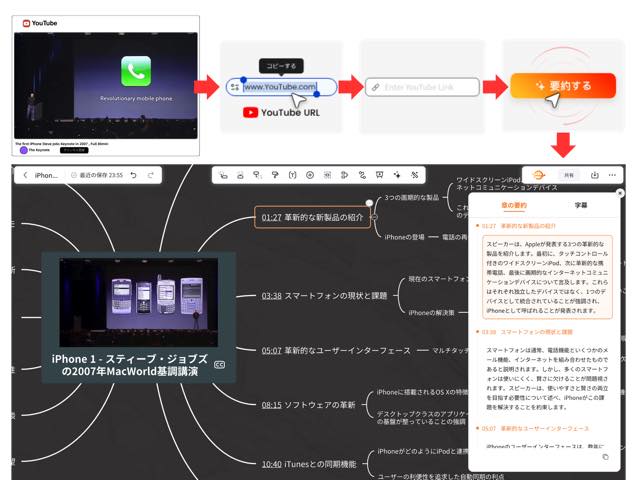Screen dimensions: 640x480
Task: Click the orange 要約する button
Action: coord(563,86)
